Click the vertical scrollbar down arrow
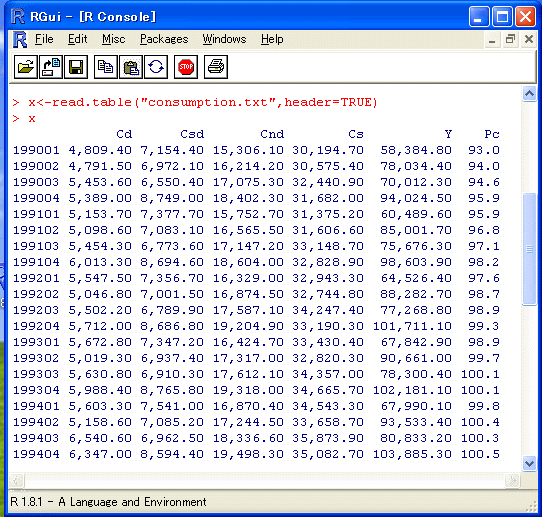 click(529, 463)
